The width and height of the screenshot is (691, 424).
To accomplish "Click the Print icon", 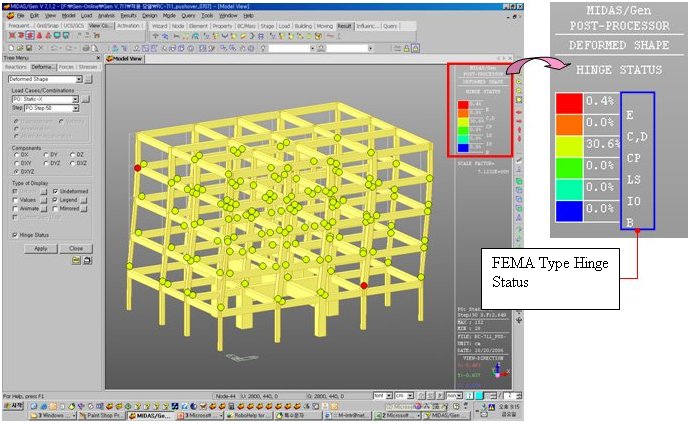I will coord(86,48).
